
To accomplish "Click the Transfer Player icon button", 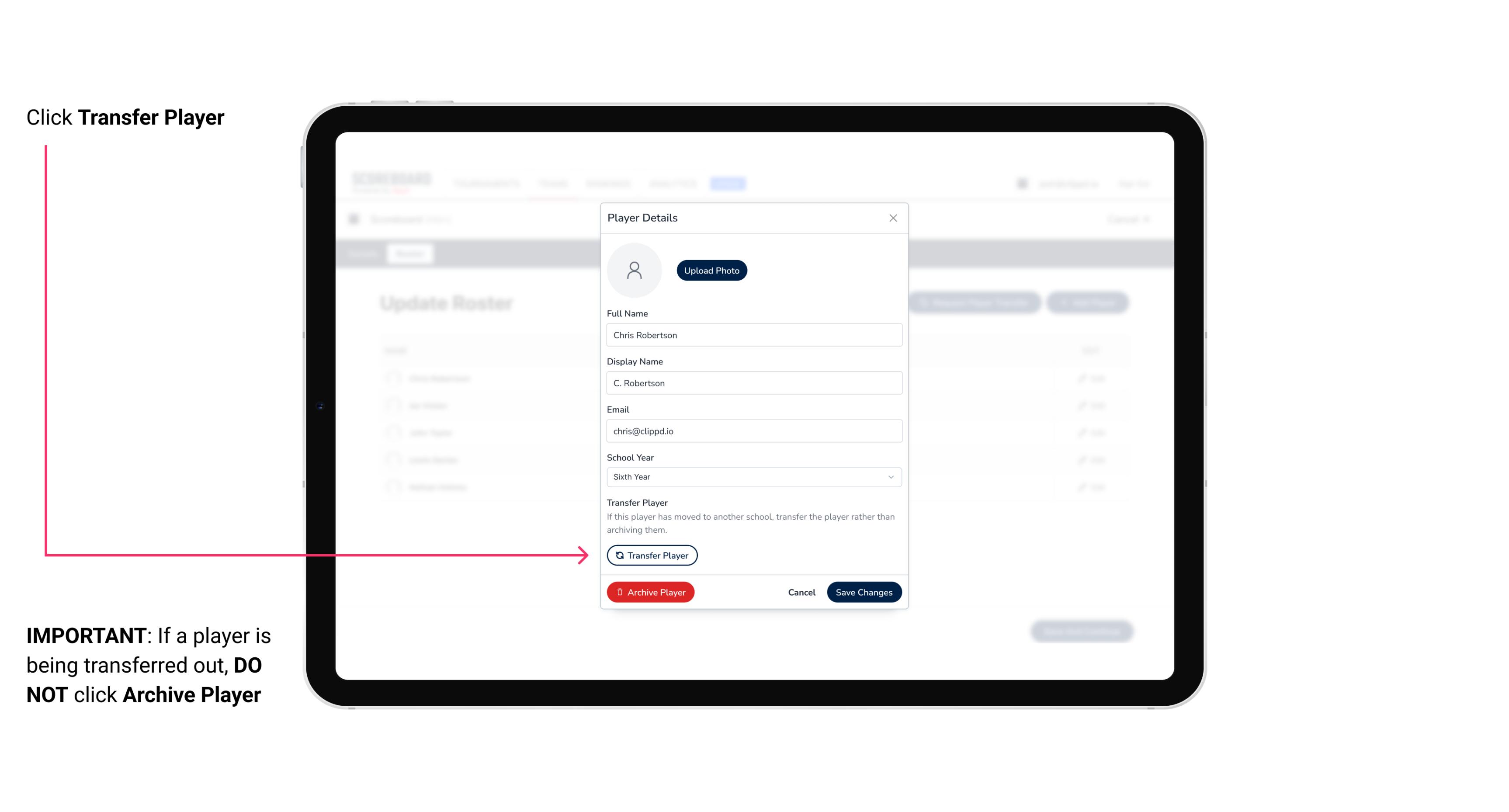I will tap(651, 555).
